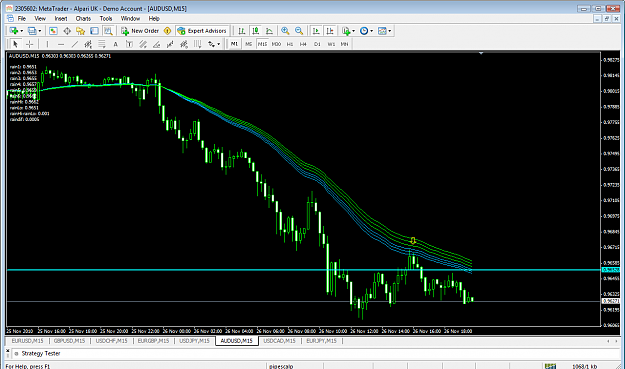Close the Strategy Tester panel
625x369 pixels.
click(8, 351)
